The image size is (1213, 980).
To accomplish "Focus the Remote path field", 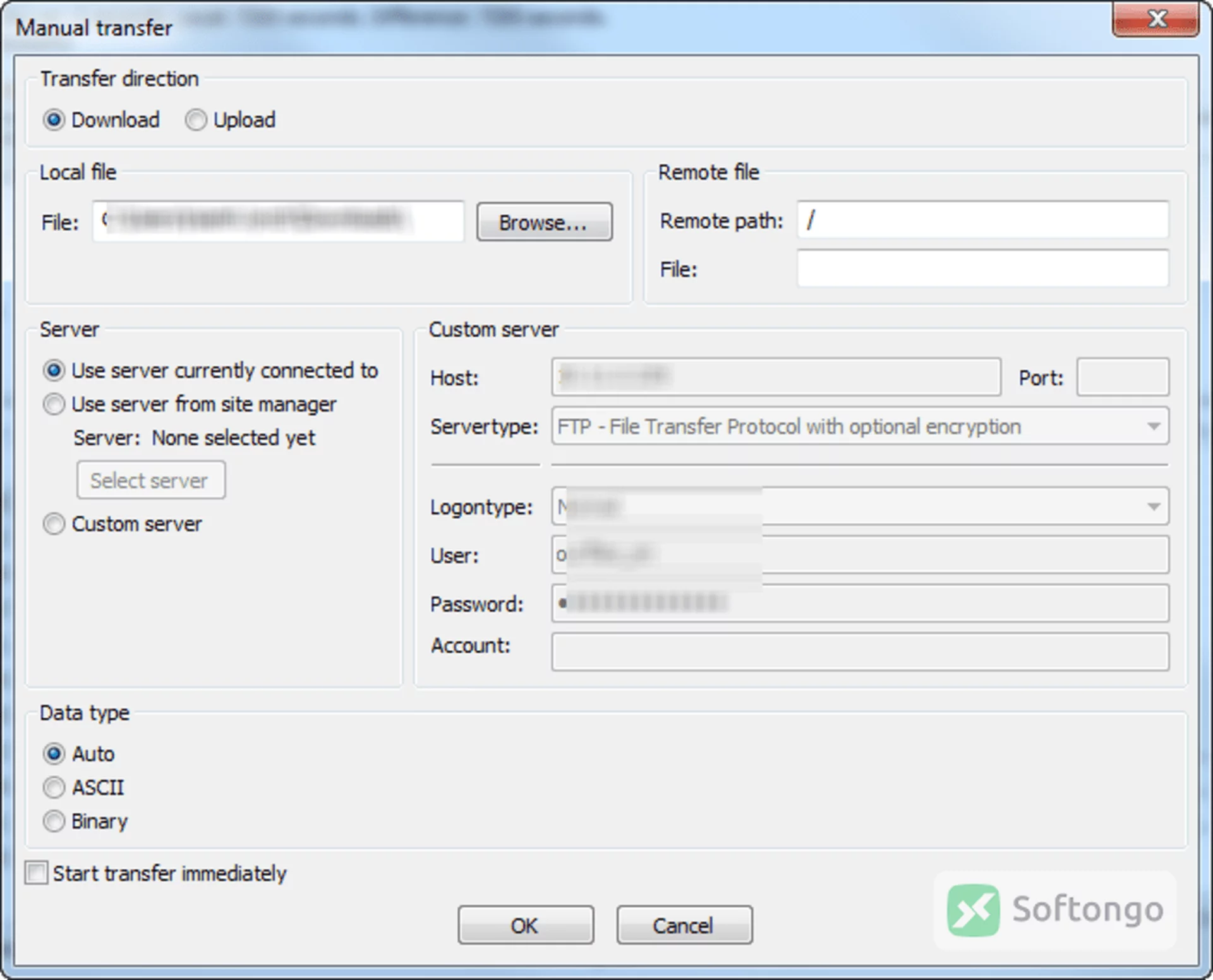I will (983, 220).
